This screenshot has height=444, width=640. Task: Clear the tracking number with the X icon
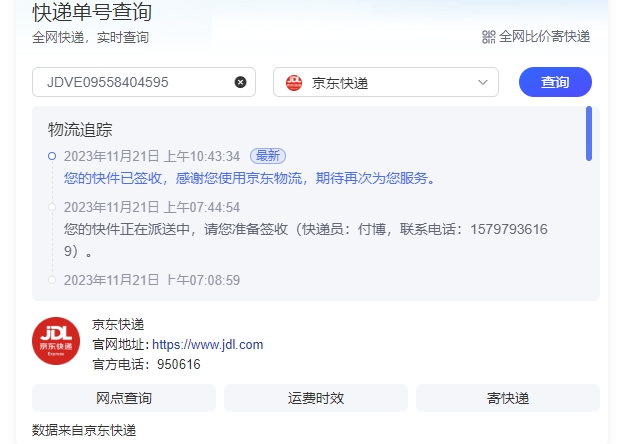[240, 82]
